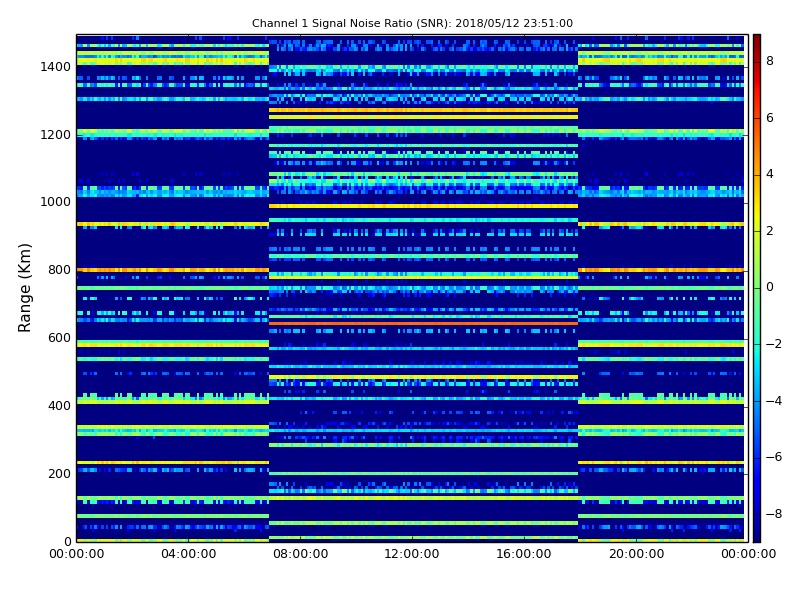This screenshot has height=600, width=800.
Task: Click the 800 range tick label
Action: [59, 270]
